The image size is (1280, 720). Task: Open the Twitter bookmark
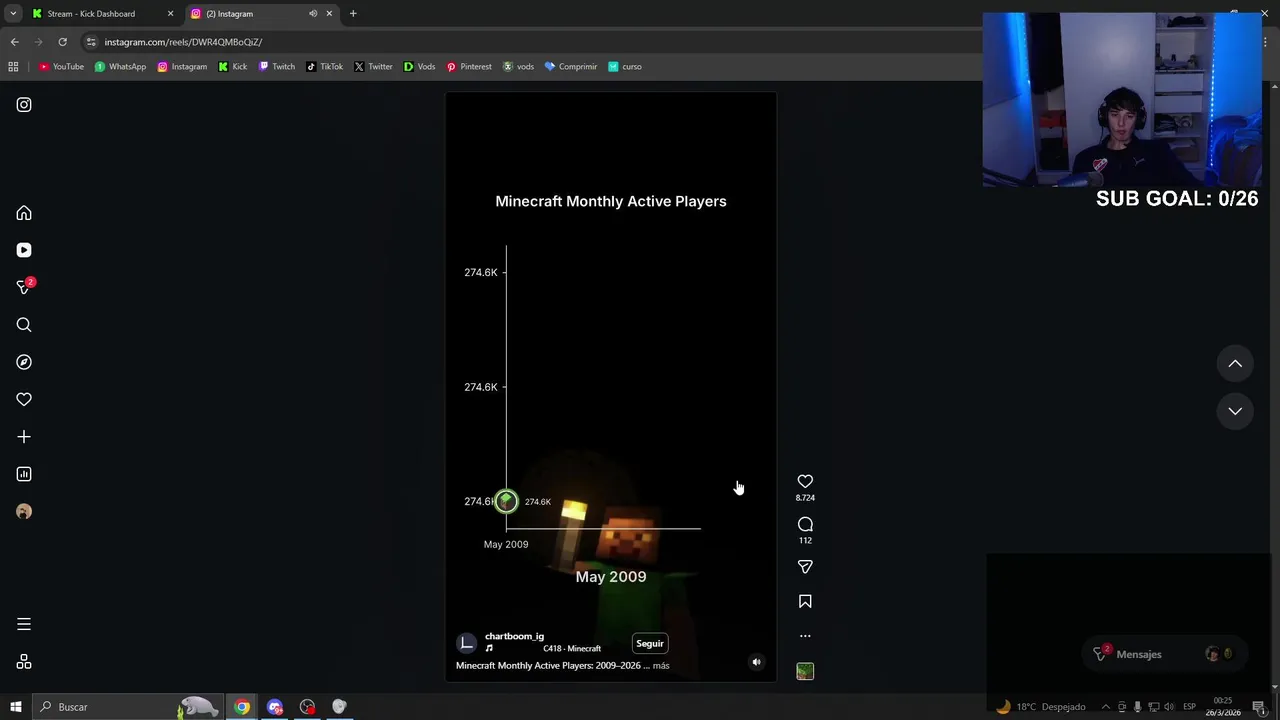373,67
